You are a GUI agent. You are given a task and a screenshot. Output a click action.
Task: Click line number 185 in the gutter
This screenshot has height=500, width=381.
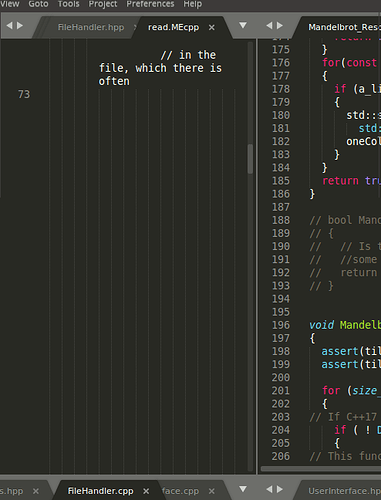(281, 181)
